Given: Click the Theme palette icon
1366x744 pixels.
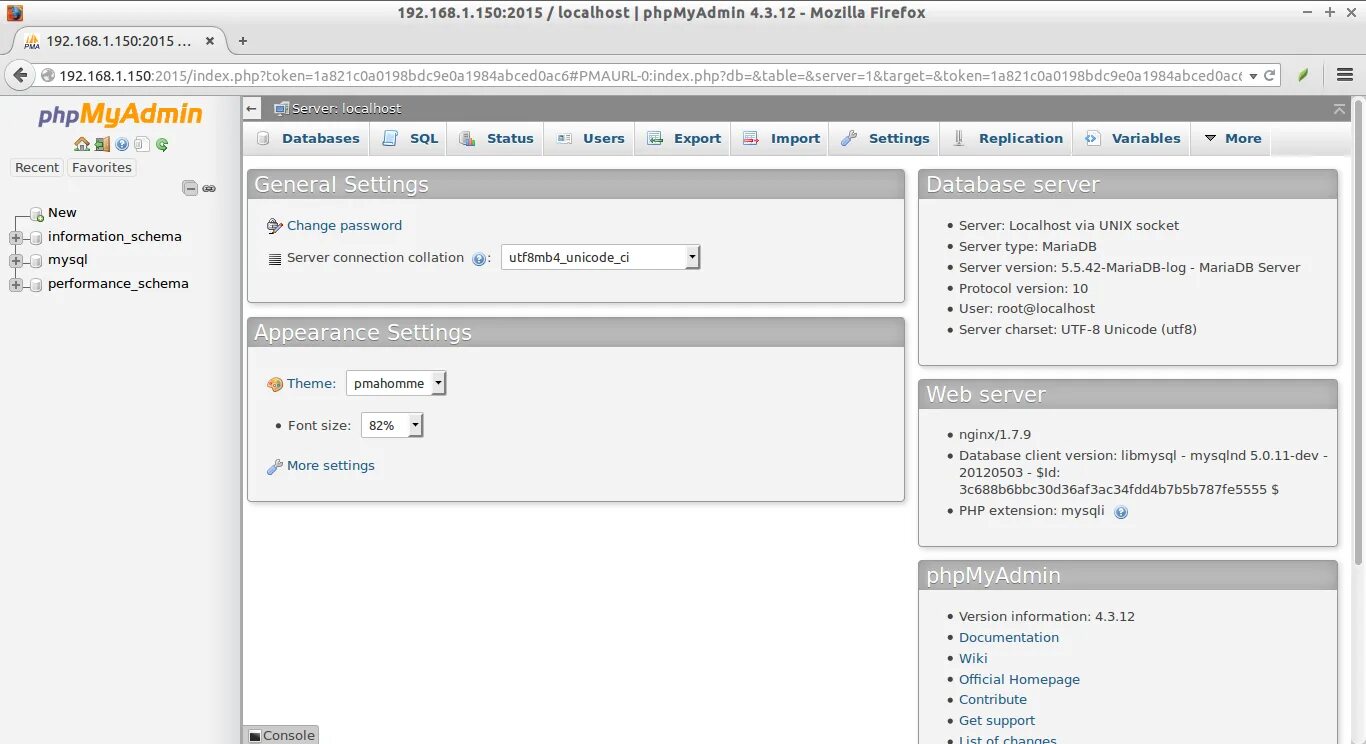Looking at the screenshot, I should [275, 384].
